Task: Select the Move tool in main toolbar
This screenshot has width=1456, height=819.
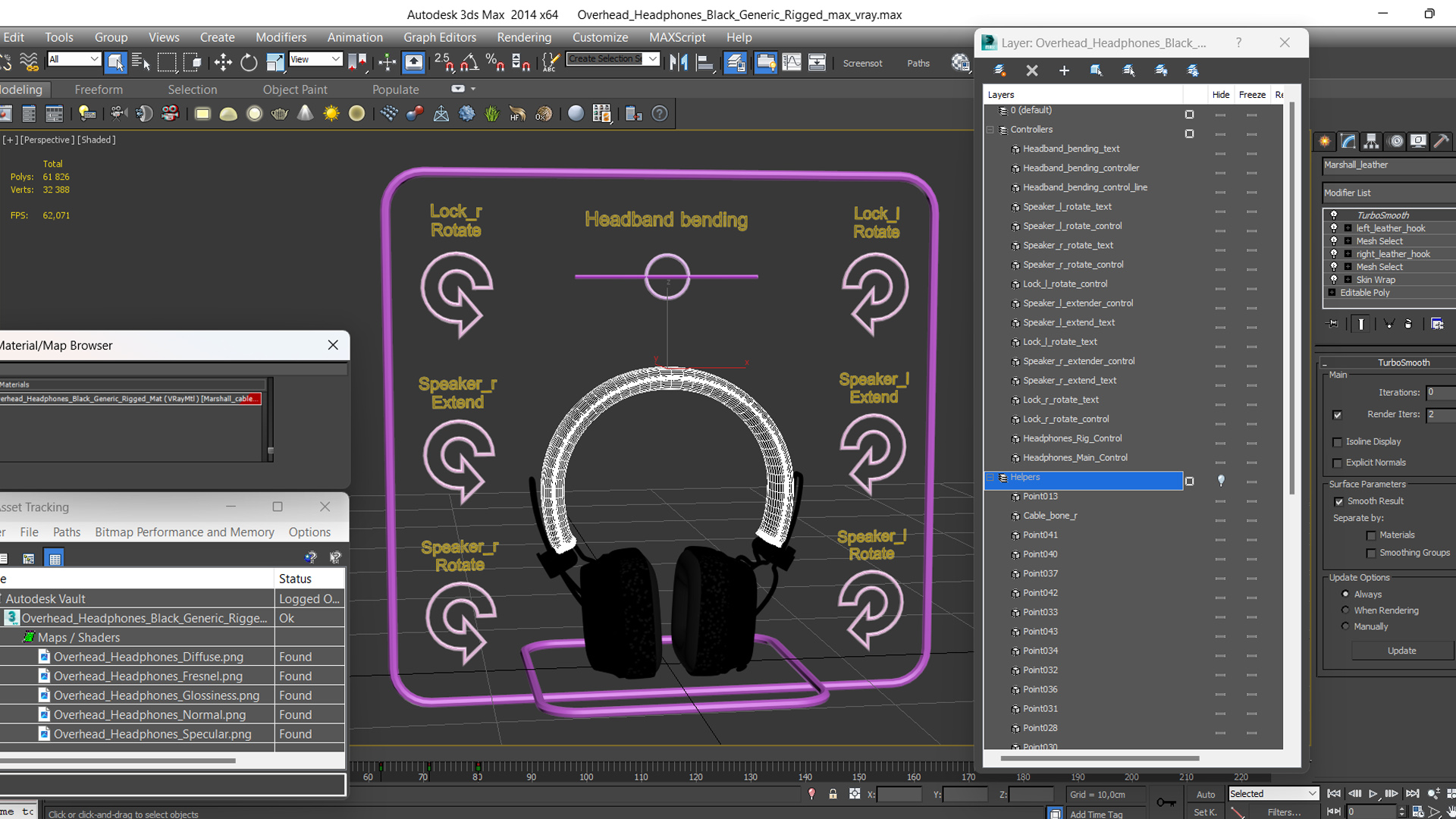Action: [x=223, y=62]
